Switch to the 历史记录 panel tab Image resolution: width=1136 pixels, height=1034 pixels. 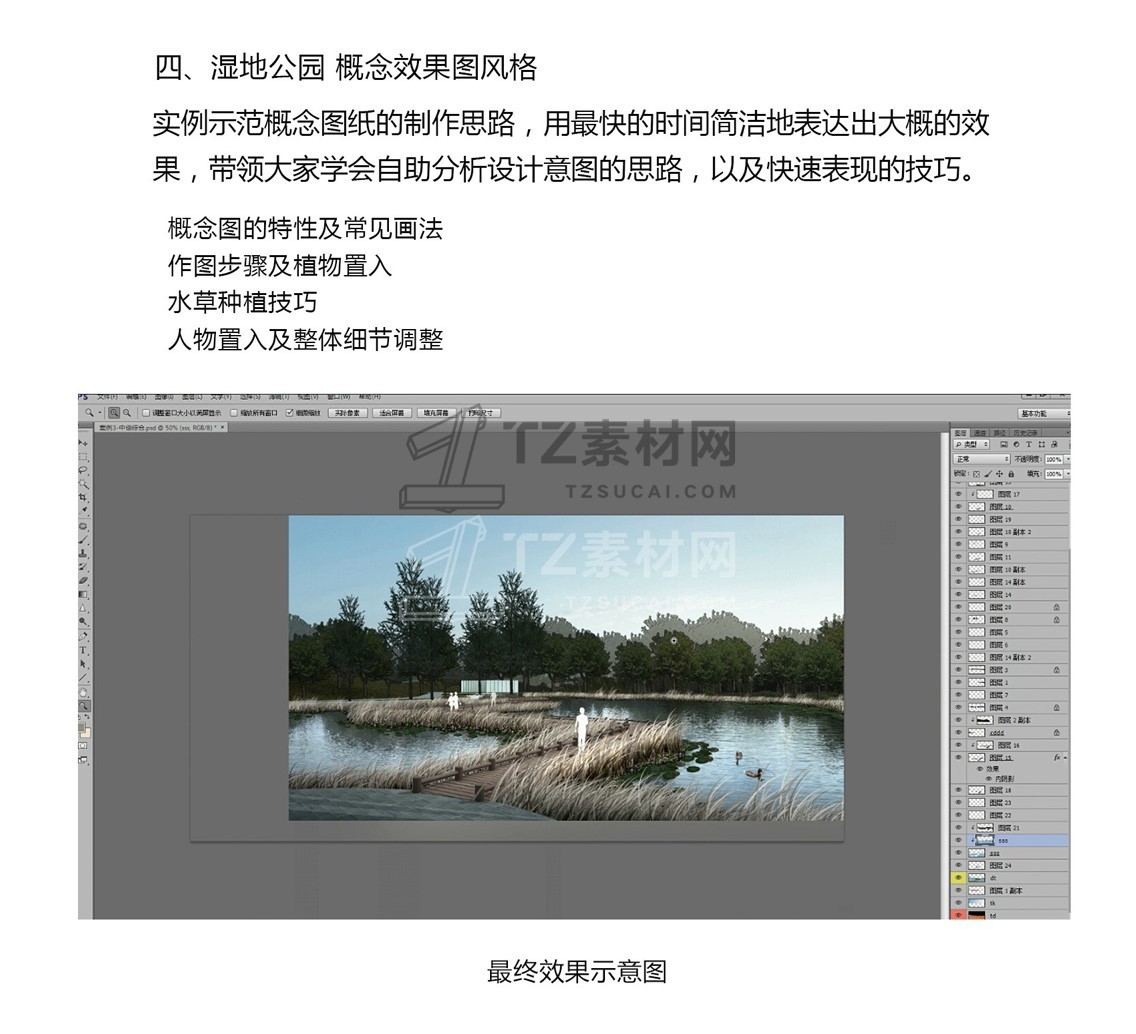pos(1025,433)
